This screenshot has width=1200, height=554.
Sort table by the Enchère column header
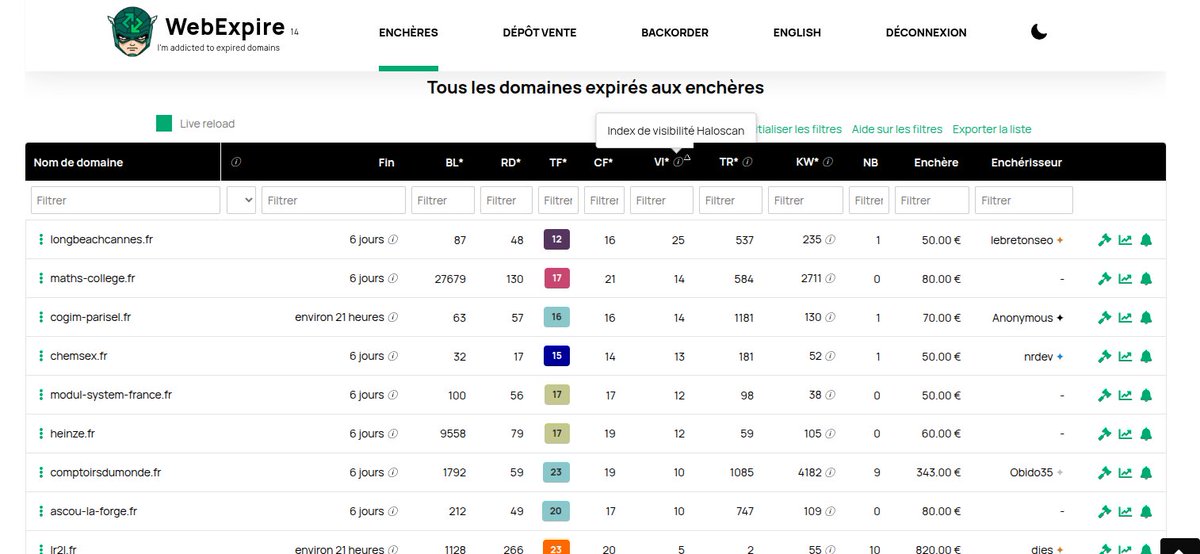click(936, 162)
